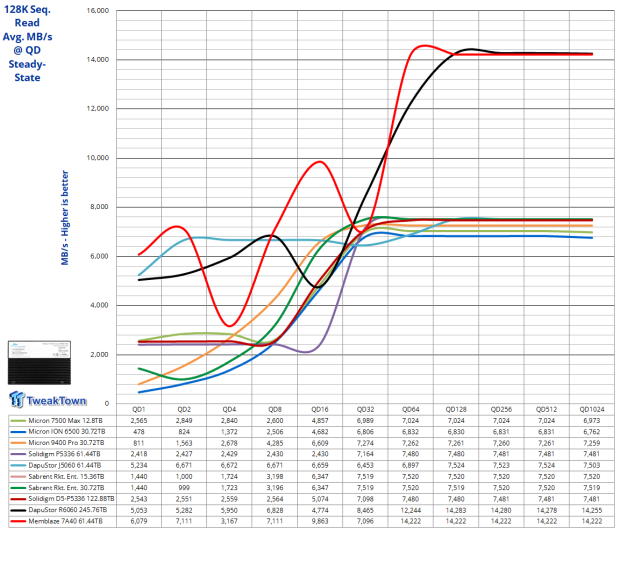The height and width of the screenshot is (568, 620).
Task: Click the QD1 column header
Action: point(139,409)
